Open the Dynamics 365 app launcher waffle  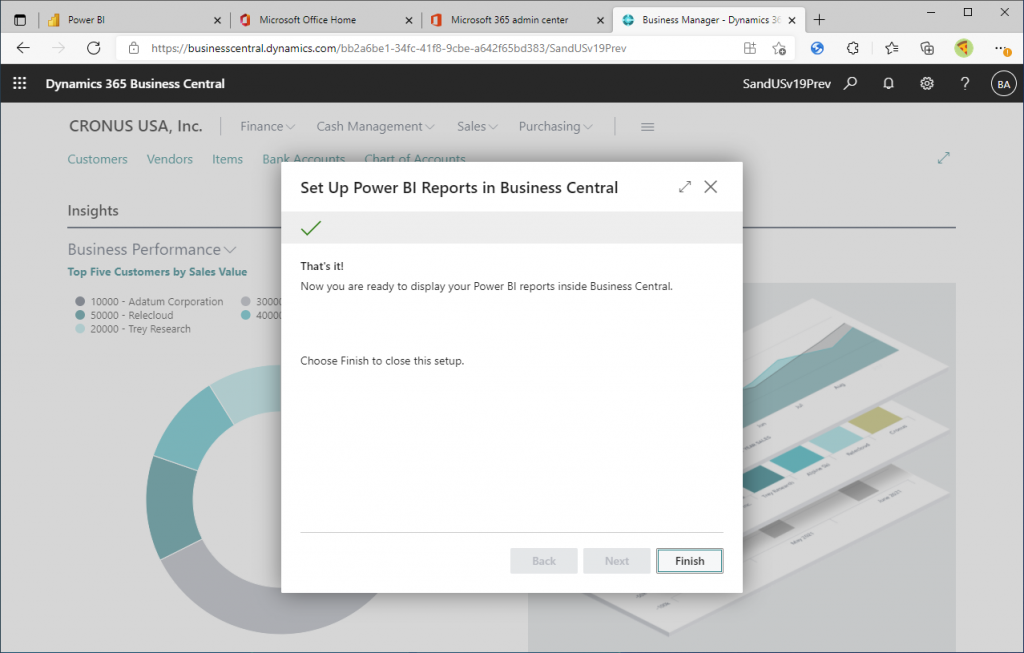tap(19, 84)
